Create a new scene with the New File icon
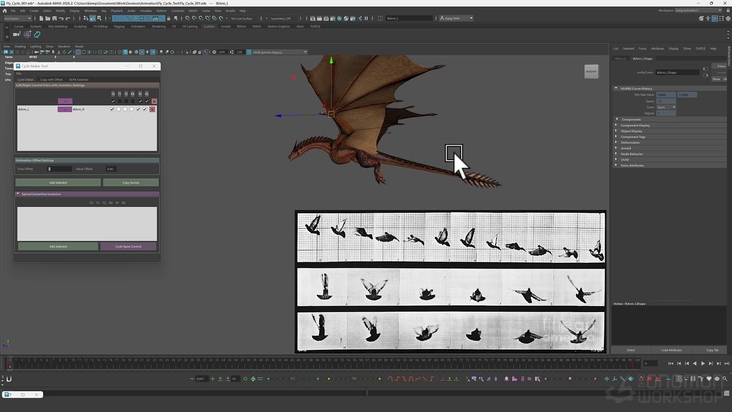The width and height of the screenshot is (732, 412). click(41, 18)
